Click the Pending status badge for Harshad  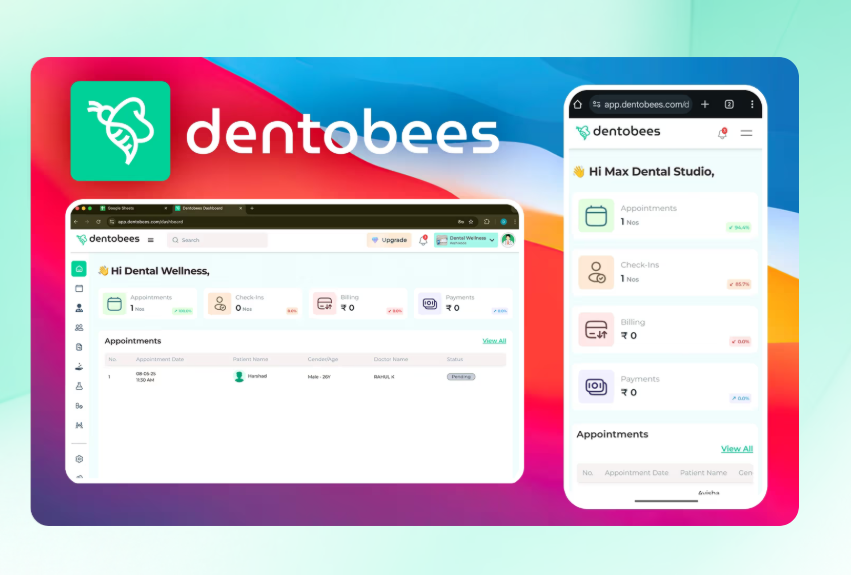pos(461,377)
